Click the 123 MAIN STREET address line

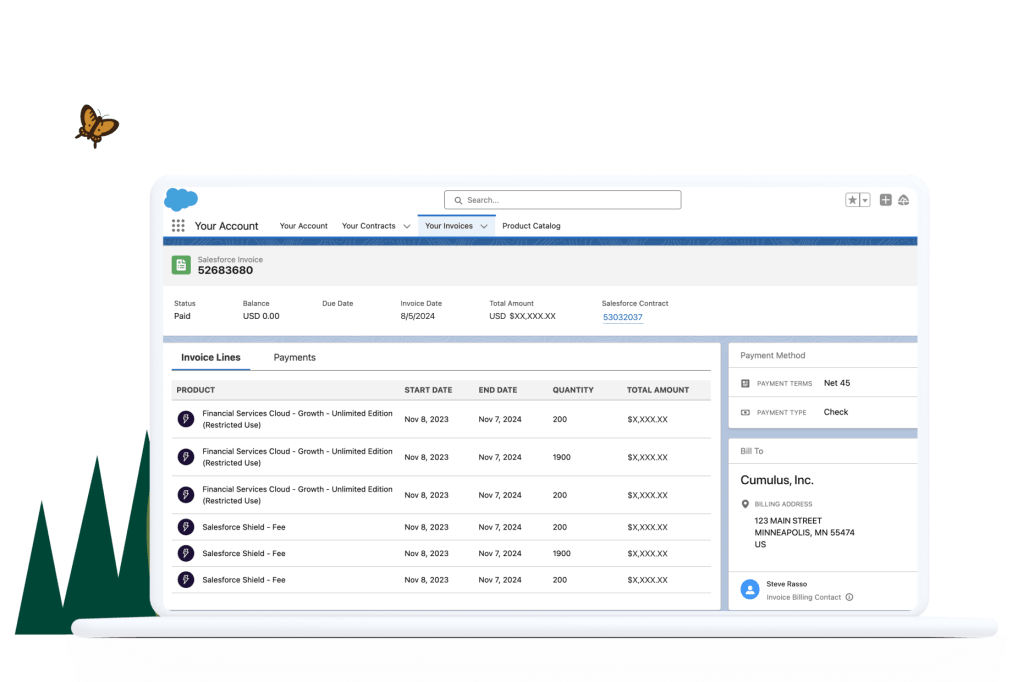tap(788, 521)
